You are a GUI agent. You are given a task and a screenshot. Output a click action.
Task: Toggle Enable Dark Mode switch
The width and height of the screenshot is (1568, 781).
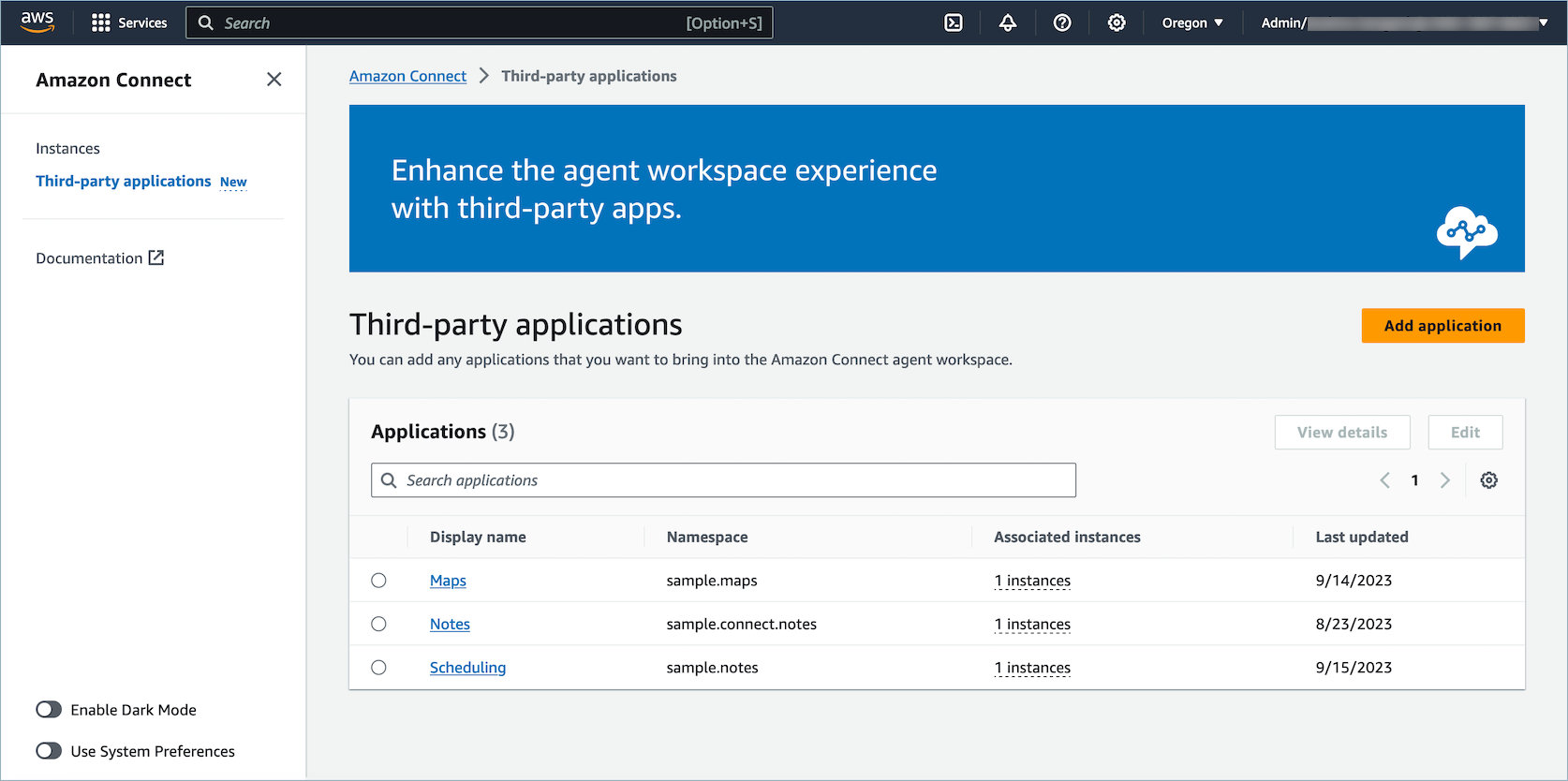coord(49,710)
